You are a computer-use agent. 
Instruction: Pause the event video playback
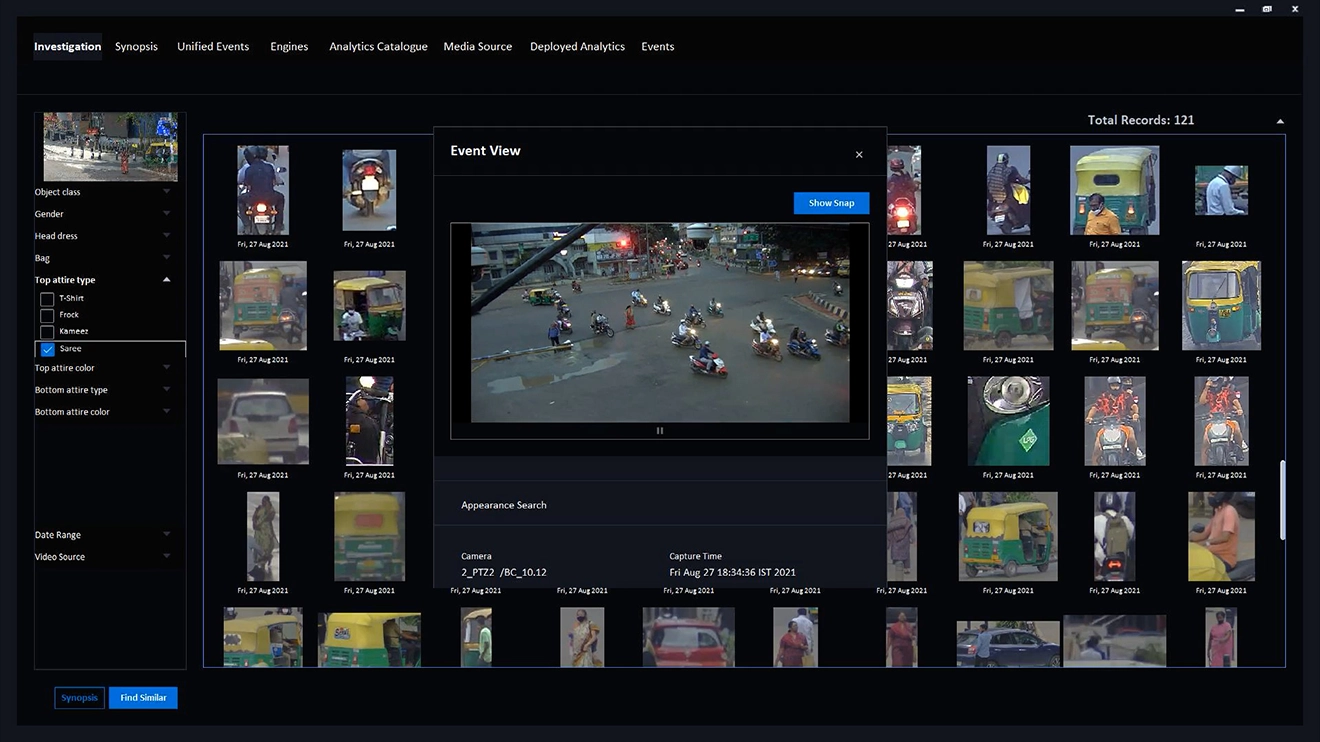[660, 431]
